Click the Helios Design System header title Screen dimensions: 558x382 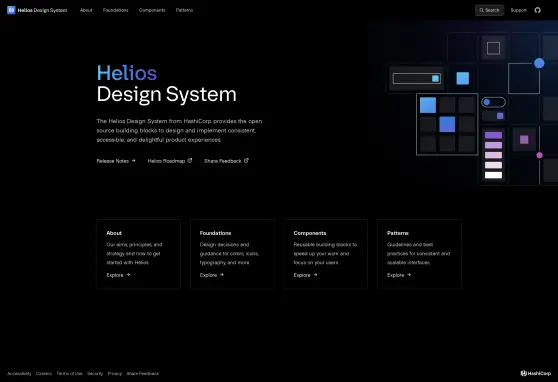pos(42,10)
